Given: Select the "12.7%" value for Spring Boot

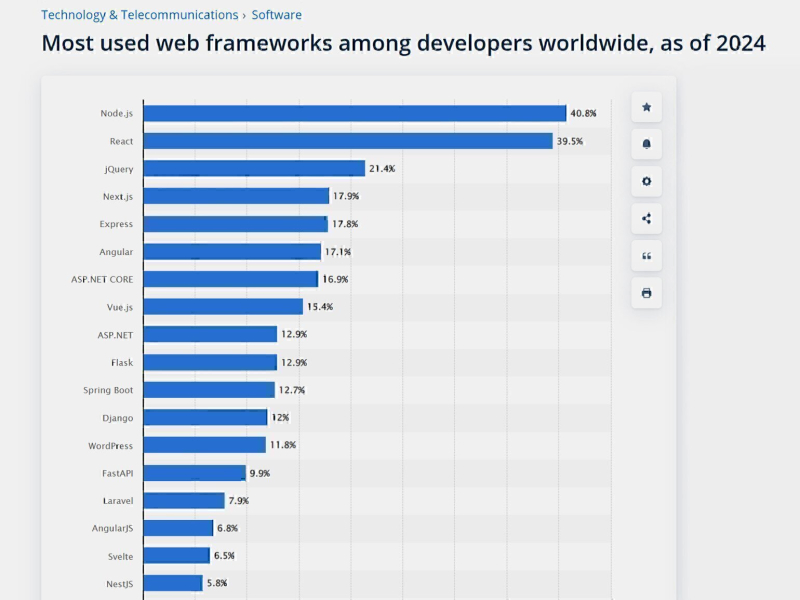Looking at the screenshot, I should click(x=292, y=390).
